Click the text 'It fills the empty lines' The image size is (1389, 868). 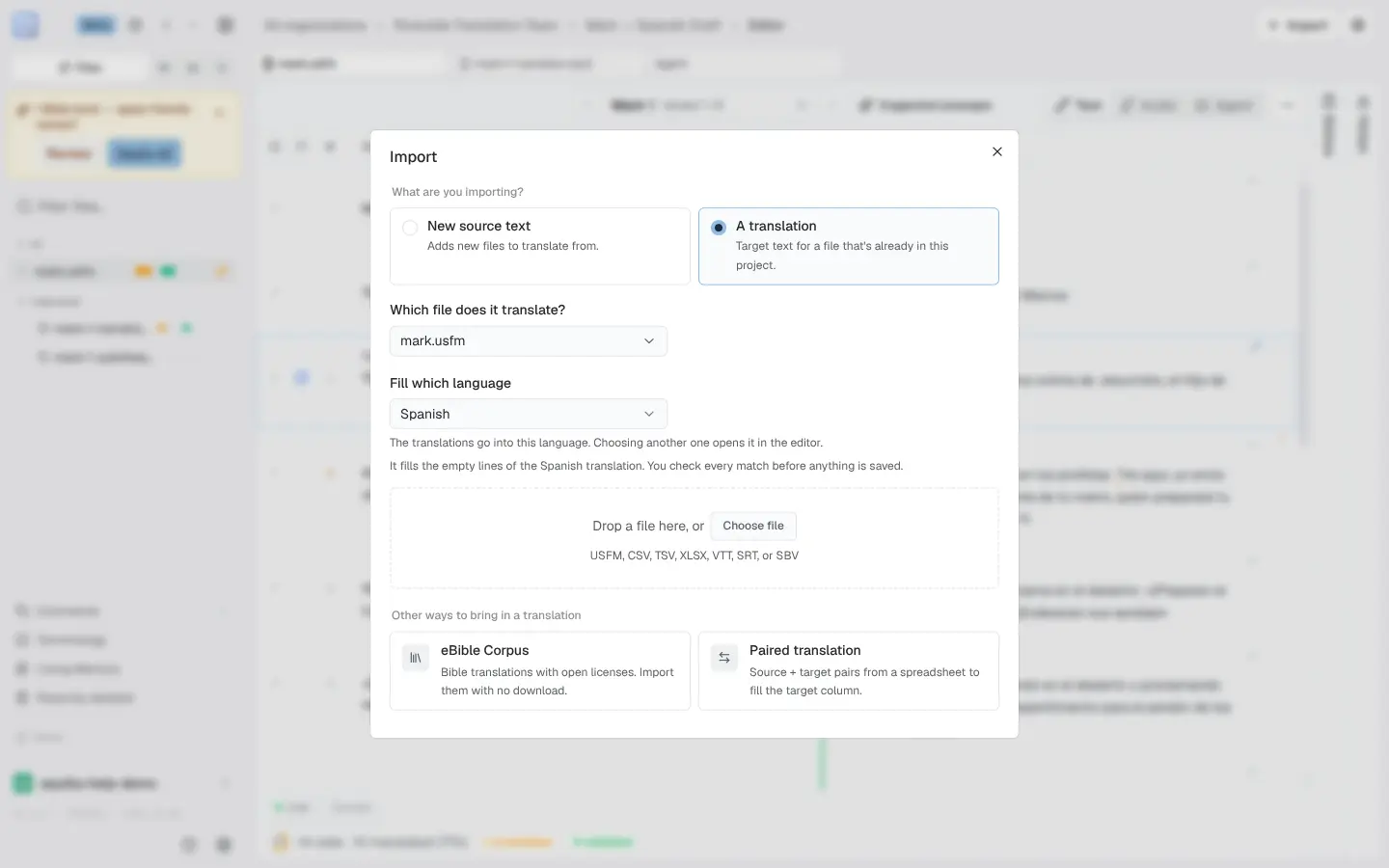[452, 466]
